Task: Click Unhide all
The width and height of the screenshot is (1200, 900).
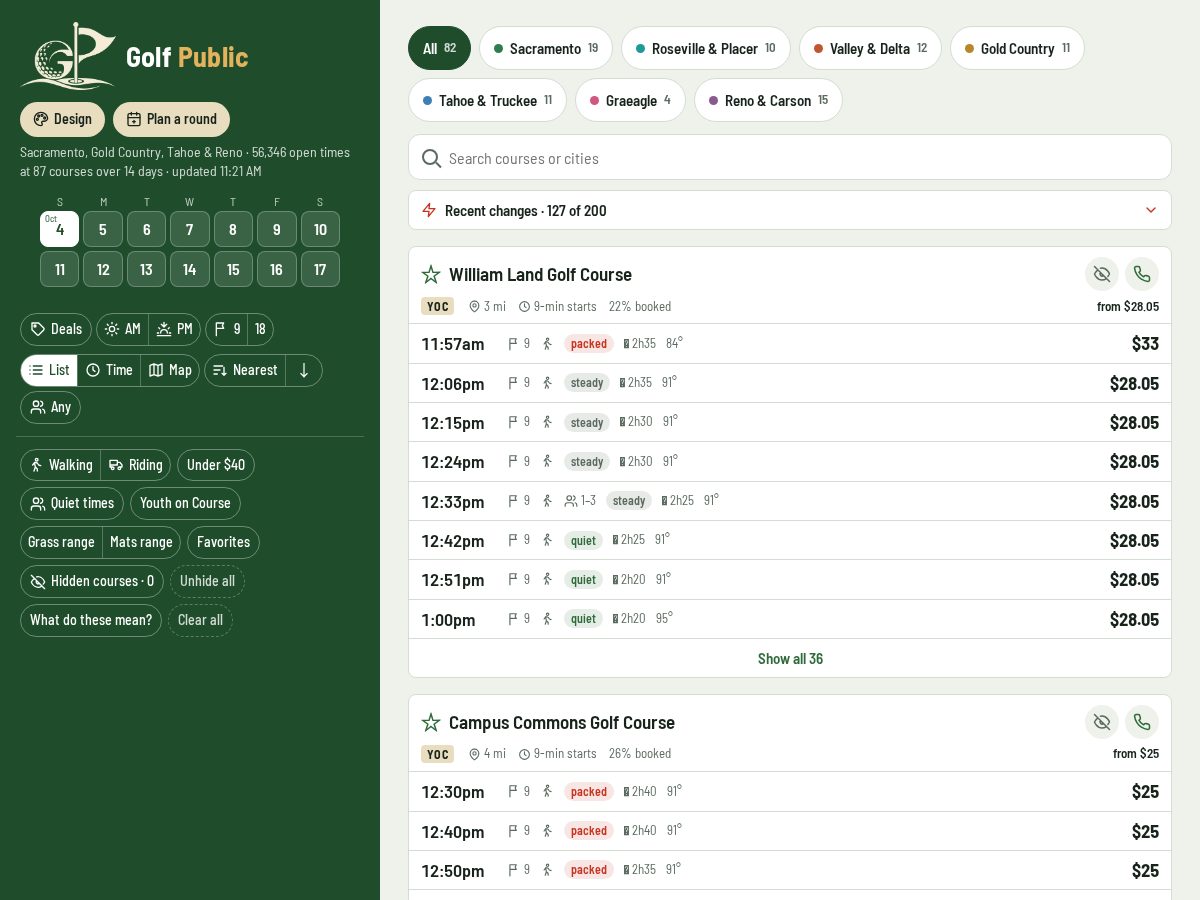Action: [x=207, y=581]
